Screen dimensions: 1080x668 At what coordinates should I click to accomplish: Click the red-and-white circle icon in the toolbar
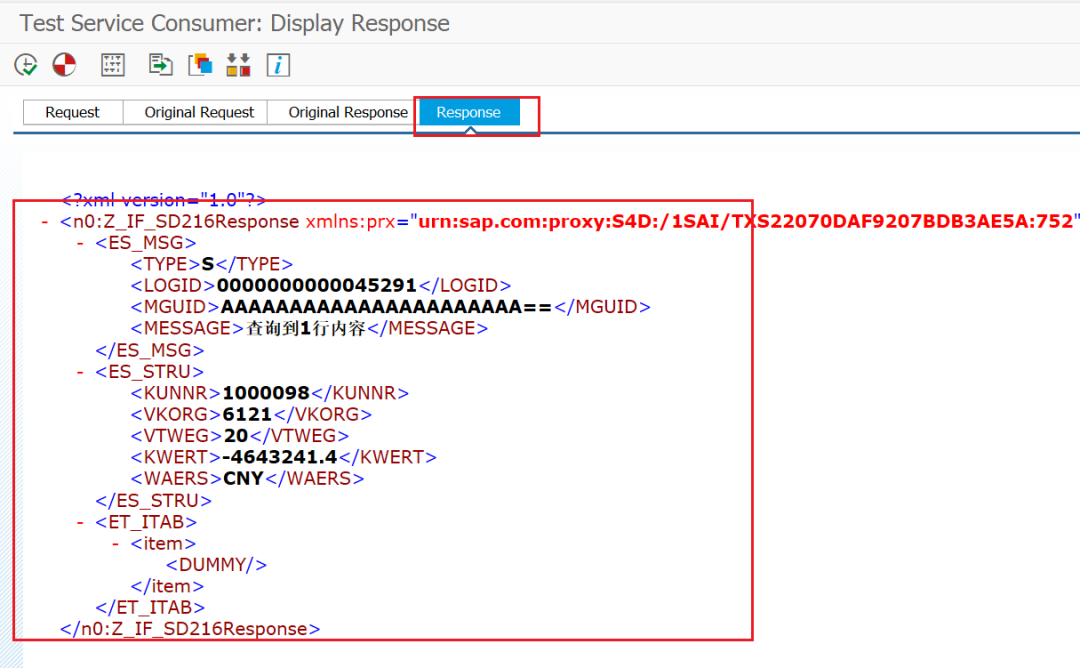pyautogui.click(x=64, y=65)
